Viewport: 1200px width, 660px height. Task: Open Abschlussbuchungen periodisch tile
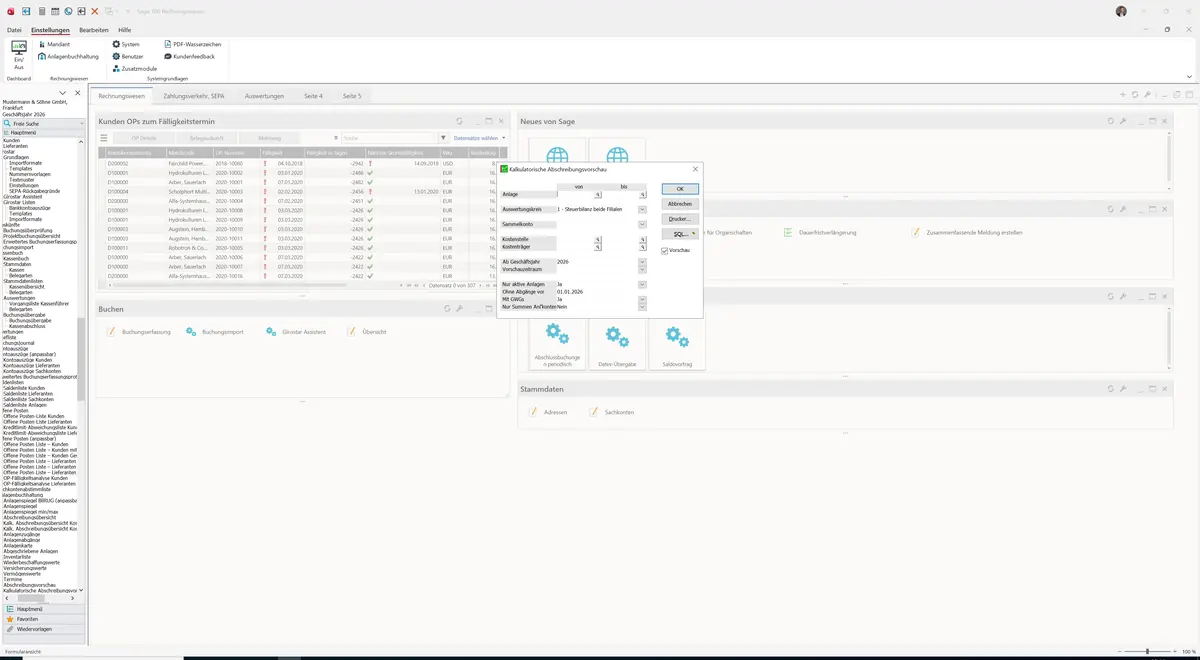(x=557, y=345)
